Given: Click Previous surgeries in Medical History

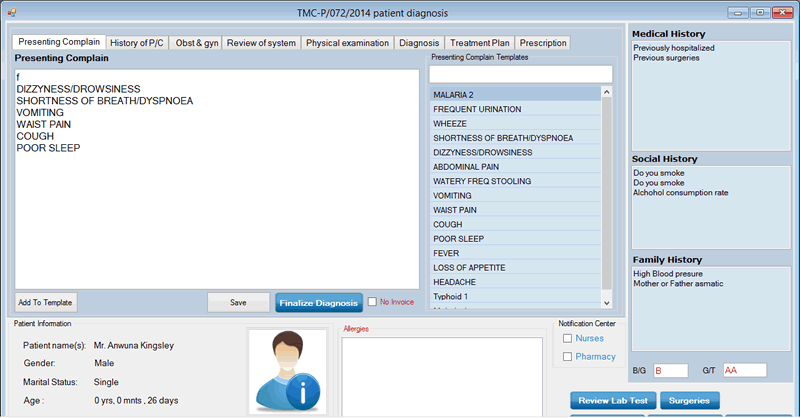Looking at the screenshot, I should 666,58.
